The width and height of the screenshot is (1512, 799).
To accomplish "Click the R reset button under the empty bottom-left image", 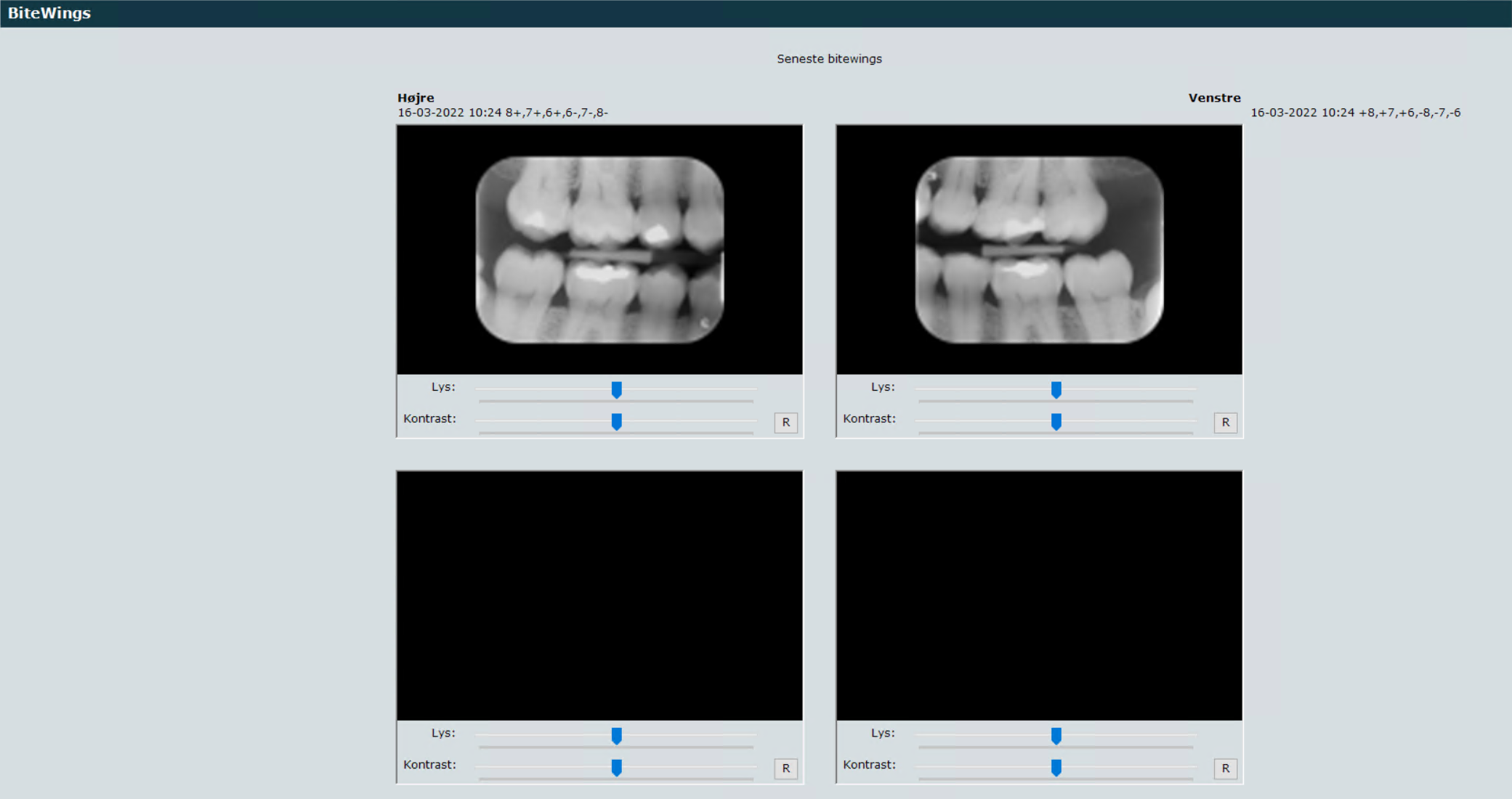I will [785, 768].
